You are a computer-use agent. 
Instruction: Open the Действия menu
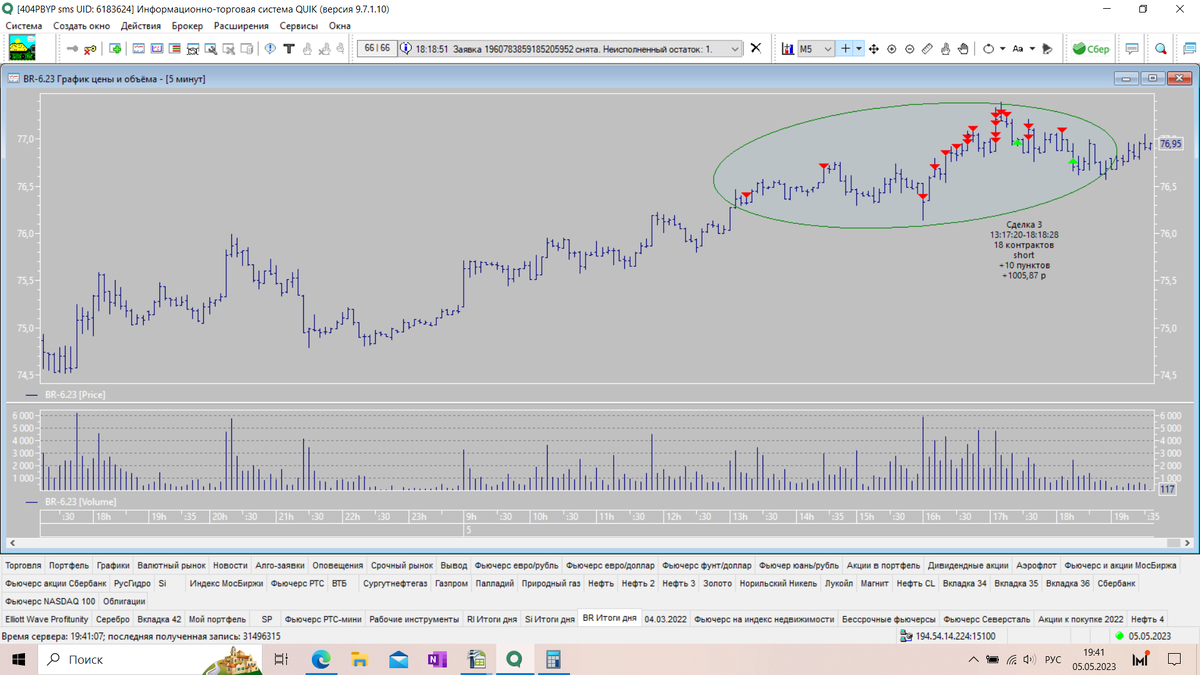point(141,25)
